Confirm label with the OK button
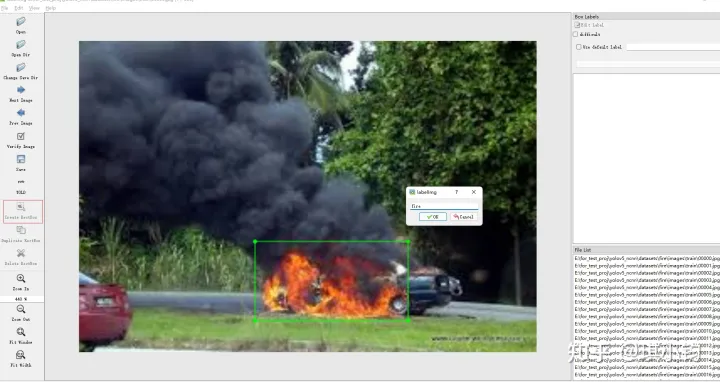The height and width of the screenshot is (382, 720). point(433,217)
